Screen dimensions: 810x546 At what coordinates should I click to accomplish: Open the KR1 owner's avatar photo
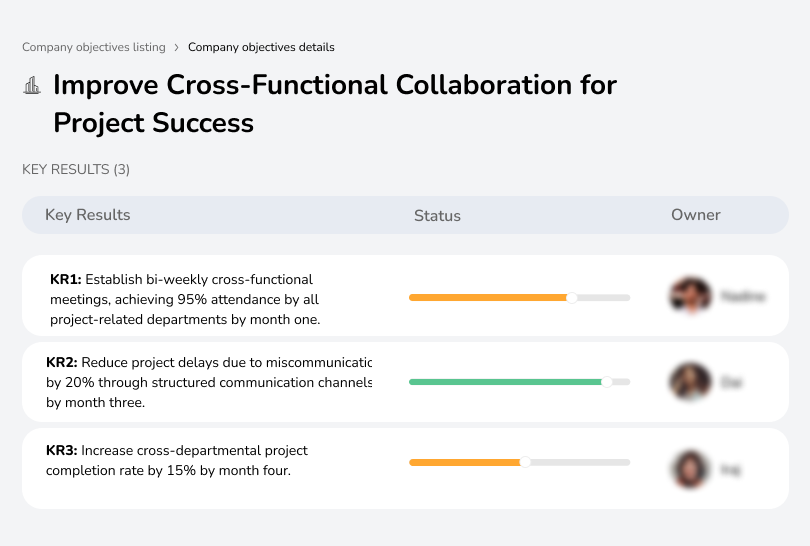(690, 296)
